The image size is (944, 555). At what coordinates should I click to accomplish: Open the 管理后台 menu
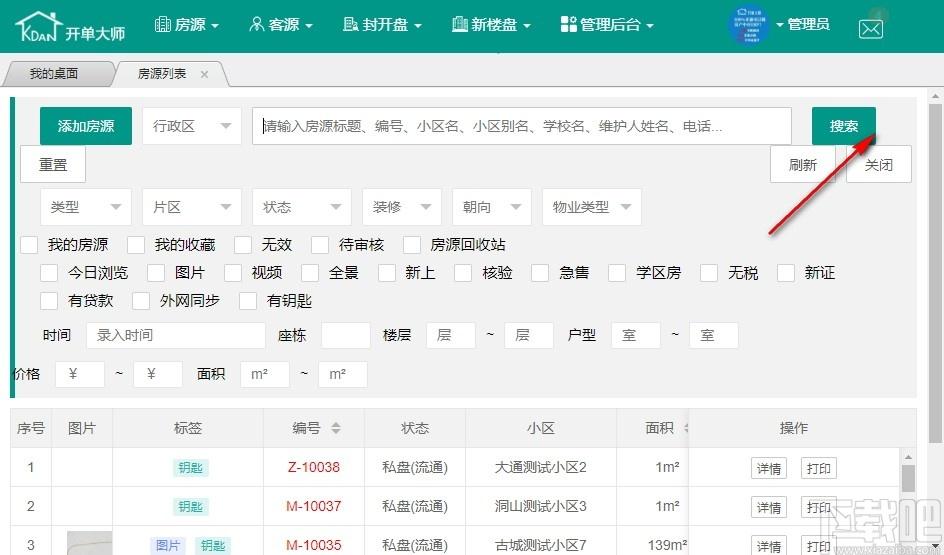point(607,25)
